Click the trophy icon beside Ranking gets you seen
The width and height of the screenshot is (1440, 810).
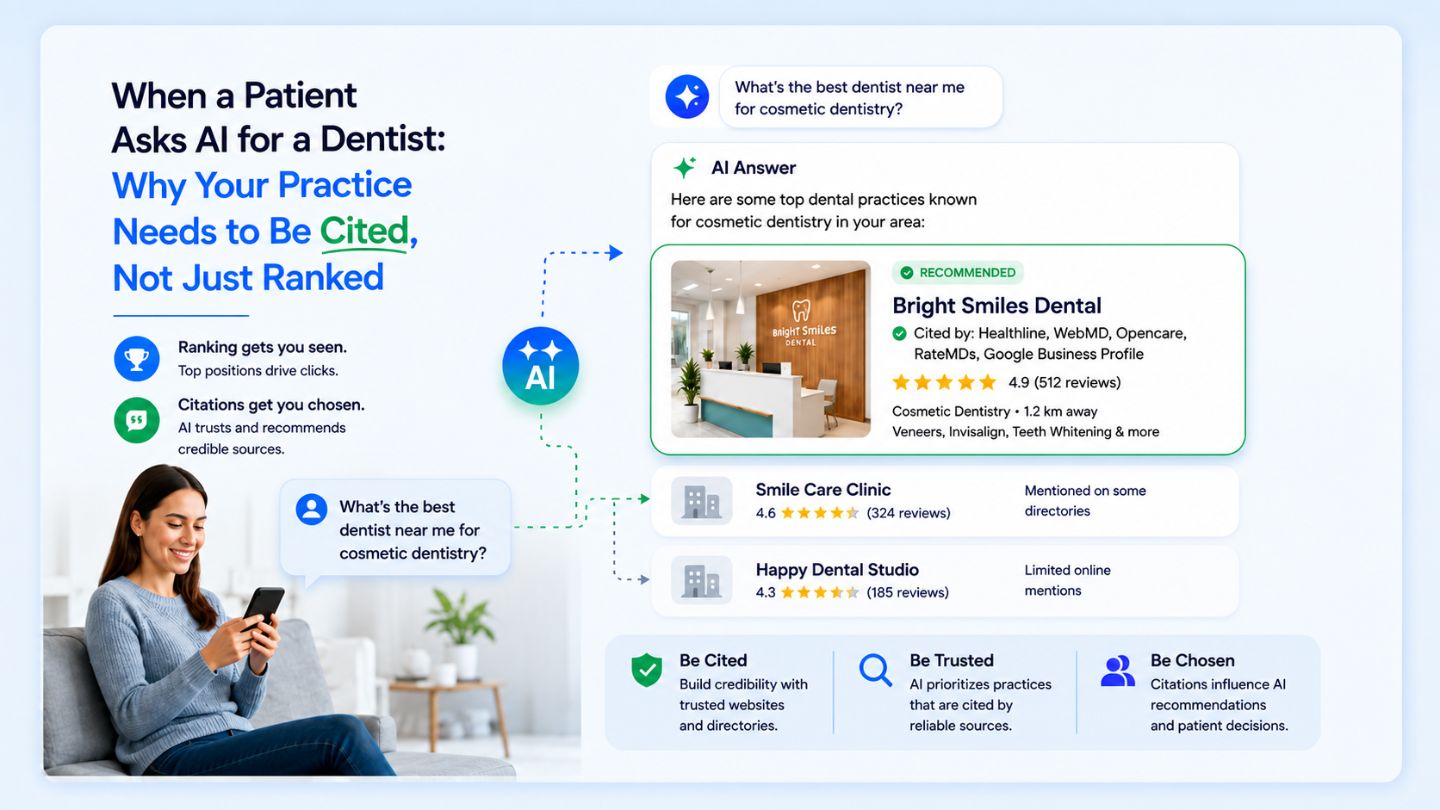click(x=137, y=358)
